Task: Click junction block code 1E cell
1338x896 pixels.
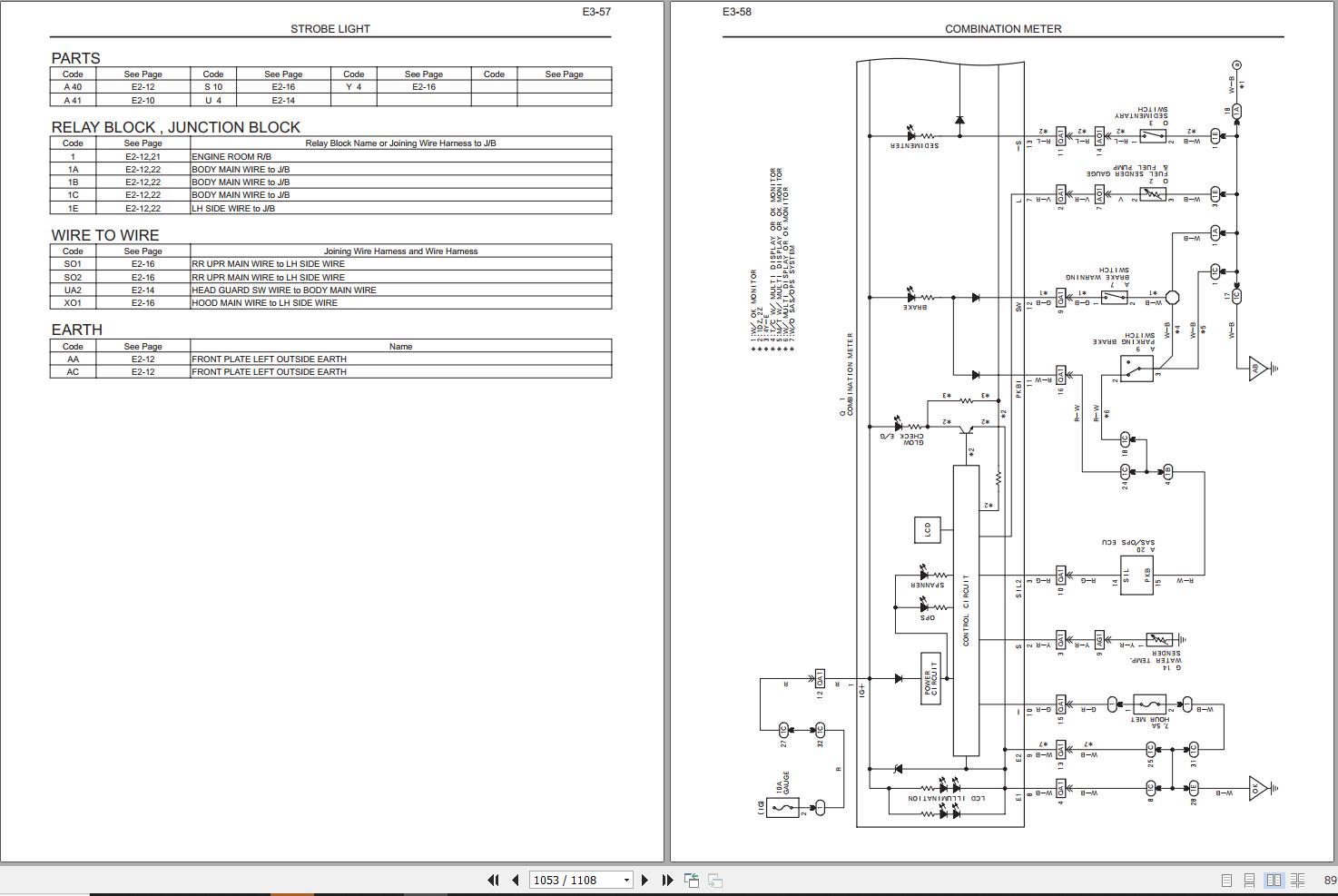Action: tap(73, 209)
